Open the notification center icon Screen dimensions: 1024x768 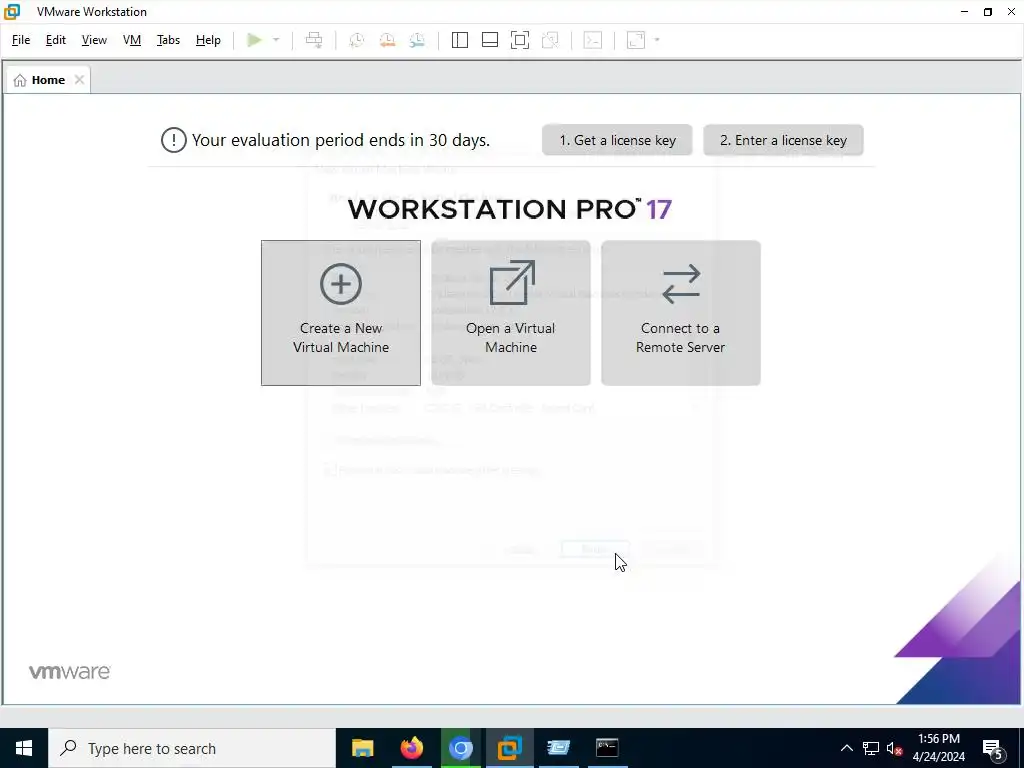click(x=993, y=748)
